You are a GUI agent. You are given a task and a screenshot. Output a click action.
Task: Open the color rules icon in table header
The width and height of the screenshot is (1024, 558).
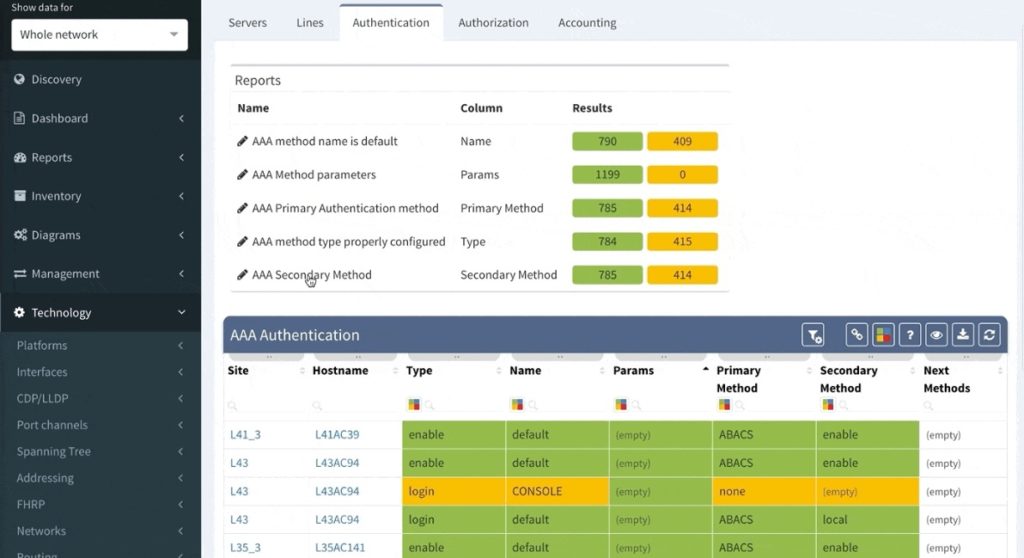pyautogui.click(x=883, y=335)
